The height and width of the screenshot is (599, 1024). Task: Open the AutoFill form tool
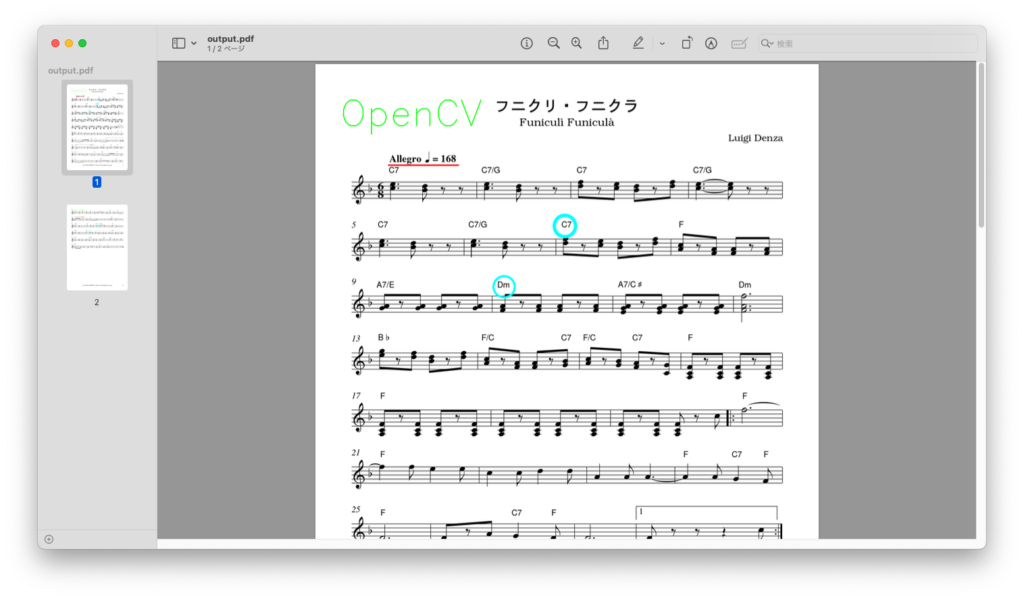(737, 43)
